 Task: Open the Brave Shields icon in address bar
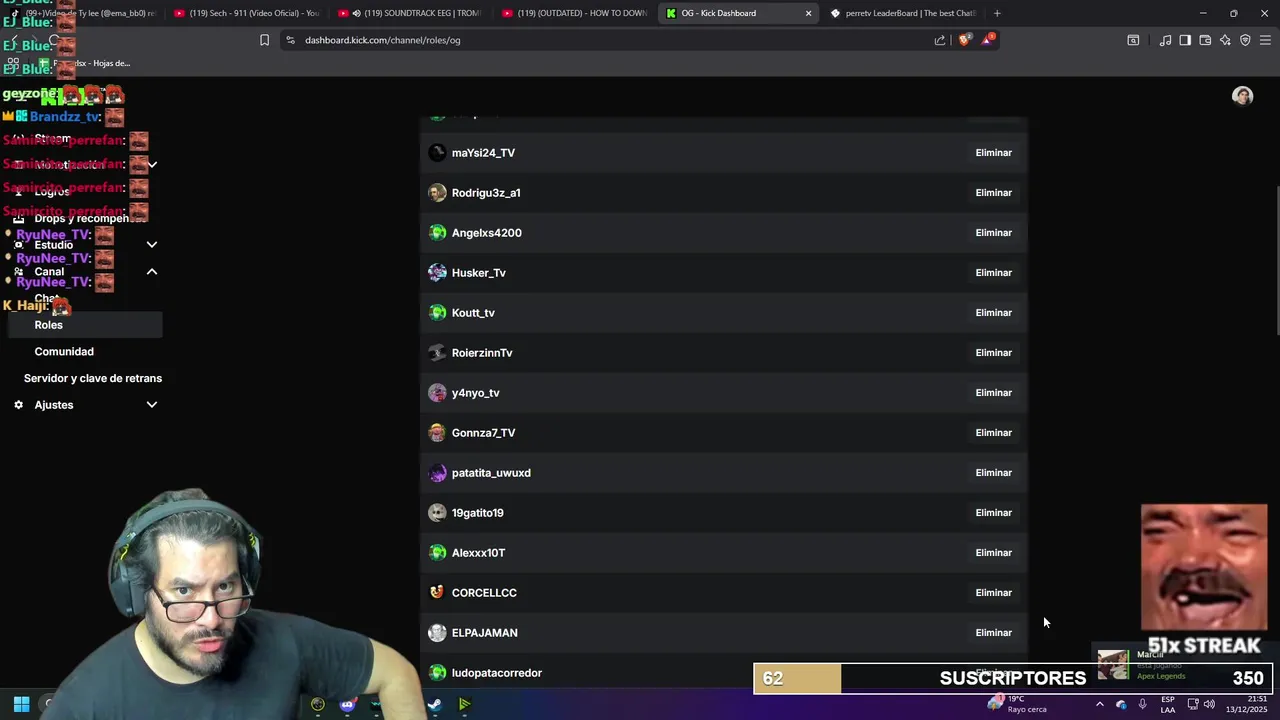click(965, 40)
